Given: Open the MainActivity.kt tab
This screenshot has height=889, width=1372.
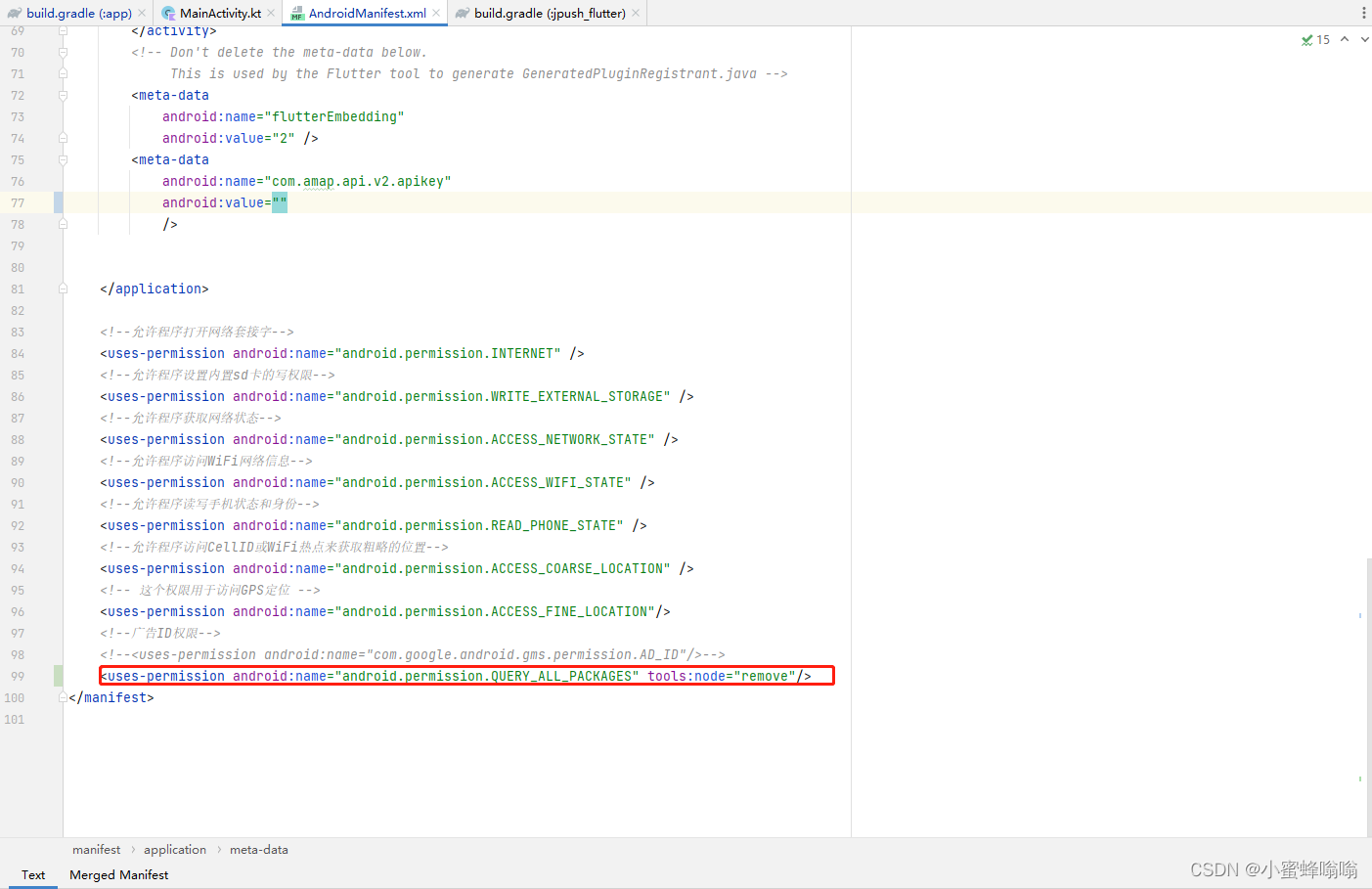Looking at the screenshot, I should 220,13.
